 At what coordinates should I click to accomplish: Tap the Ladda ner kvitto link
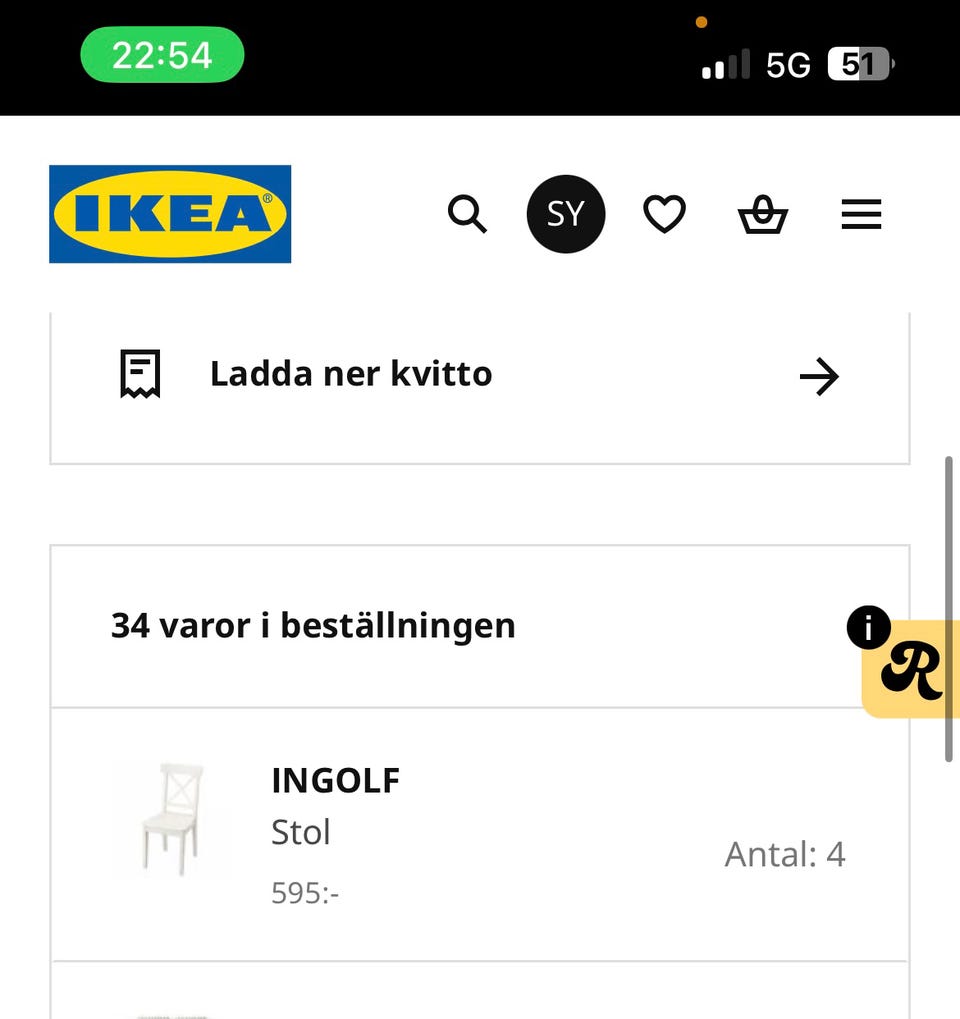pos(350,374)
